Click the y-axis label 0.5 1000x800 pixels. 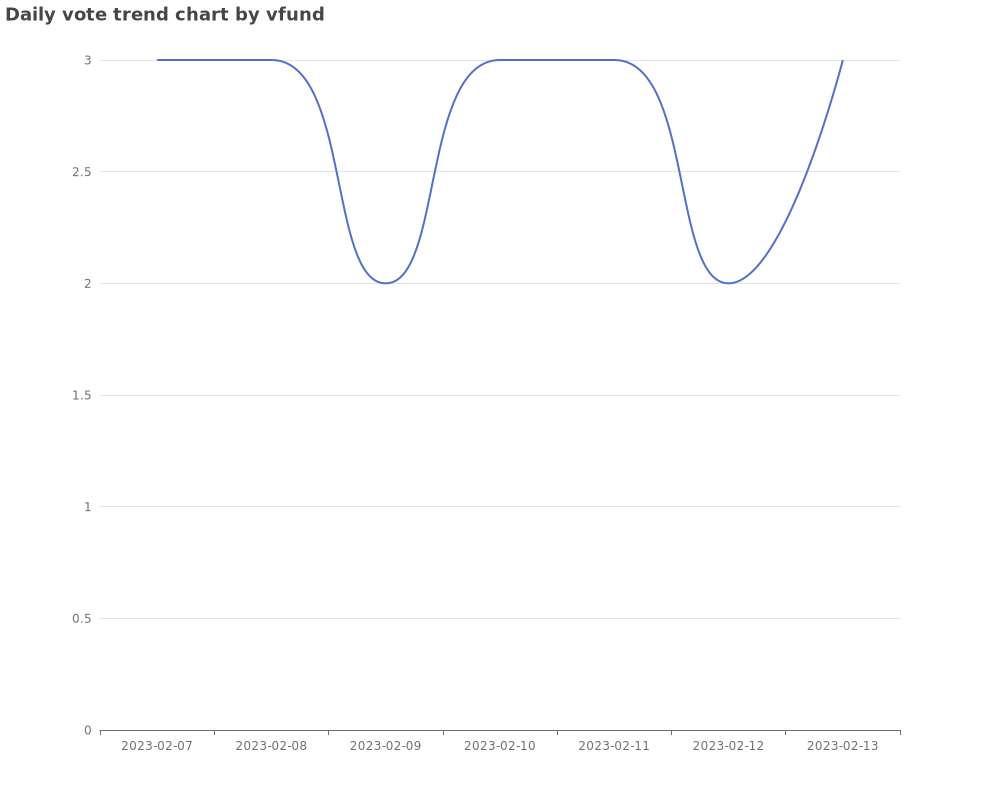[82, 619]
